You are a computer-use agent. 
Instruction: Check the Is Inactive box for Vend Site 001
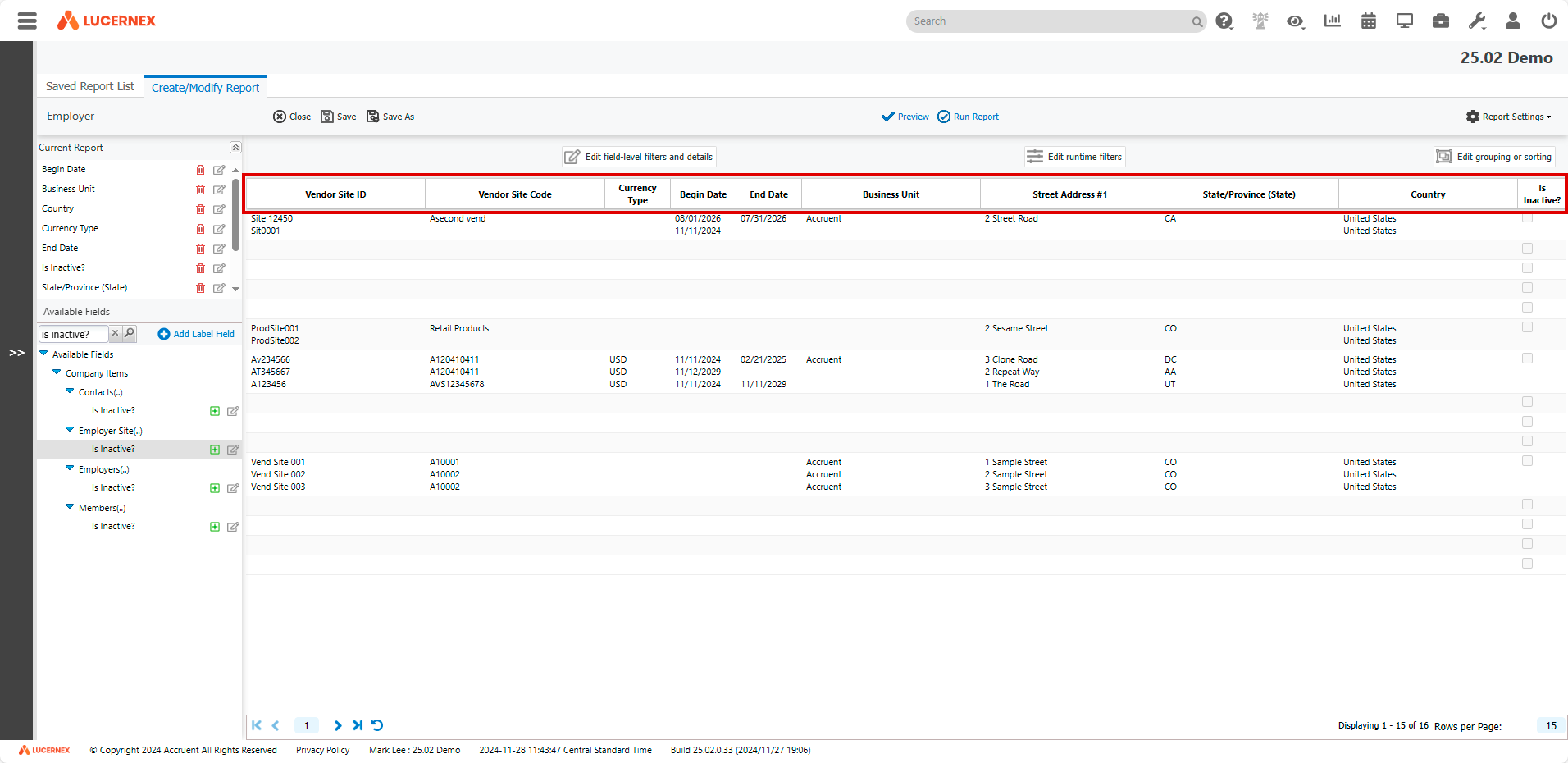coord(1527,461)
